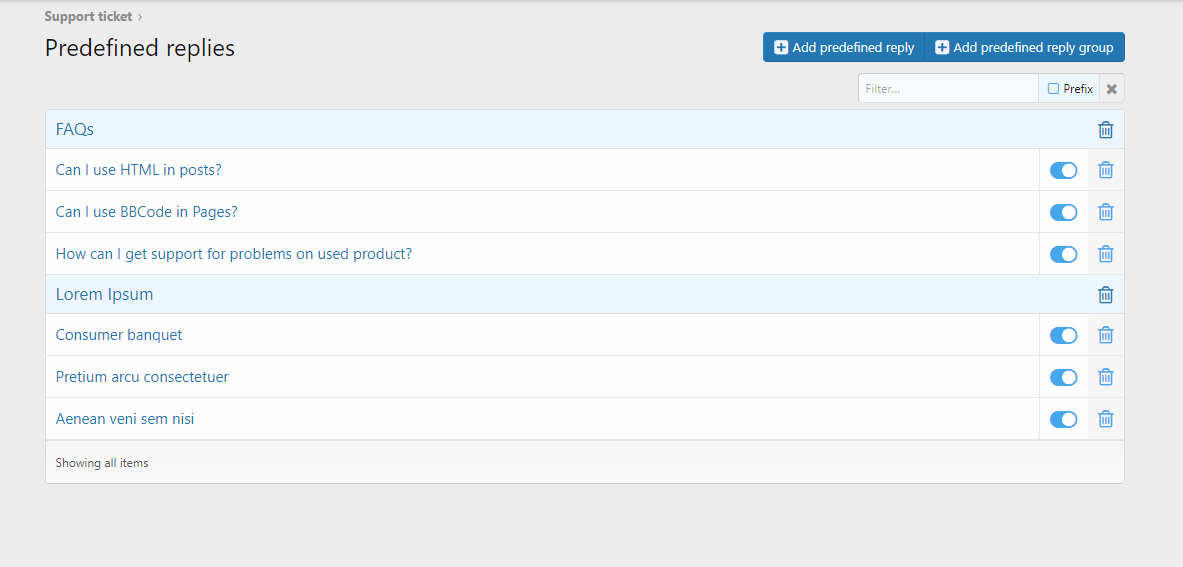Open the Support ticket breadcrumb
1183x567 pixels.
(x=88, y=16)
